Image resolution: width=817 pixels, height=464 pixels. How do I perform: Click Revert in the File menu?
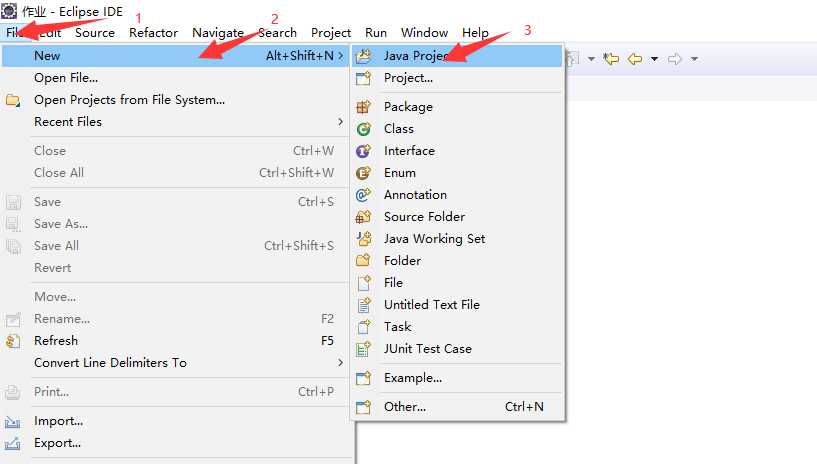point(176,268)
